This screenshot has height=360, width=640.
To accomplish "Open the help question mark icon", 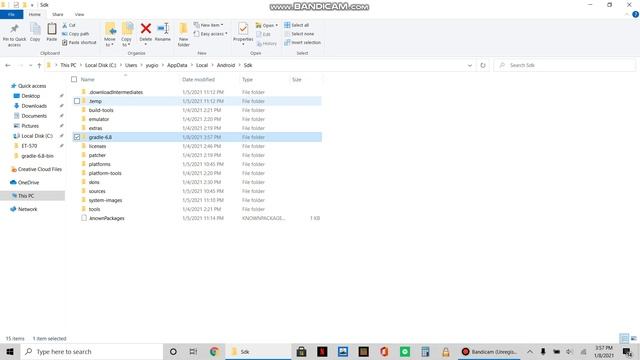I will click(x=635, y=14).
